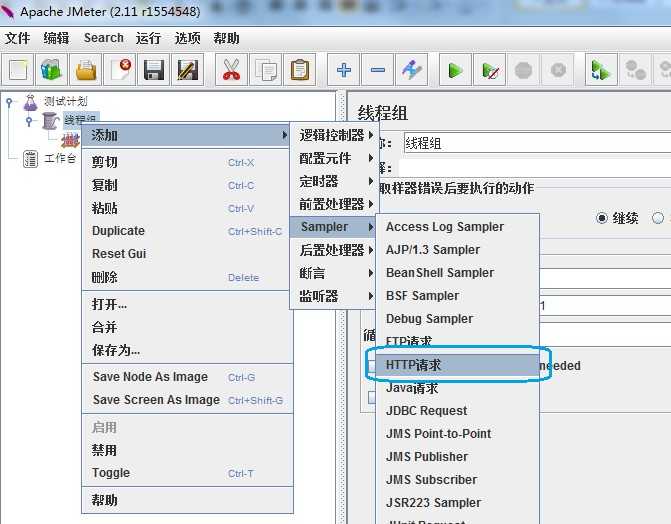Click the Close test plan icon
Screen dimensions: 671x524
tap(120, 69)
